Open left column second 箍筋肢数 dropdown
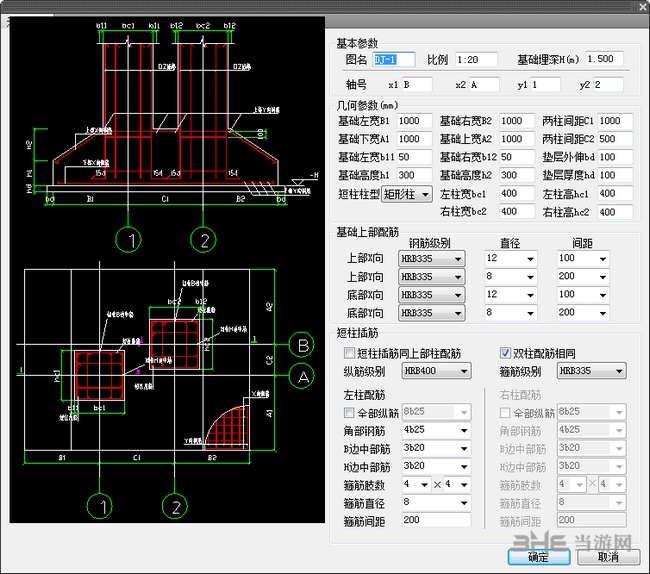The height and width of the screenshot is (574, 650). tap(457, 484)
